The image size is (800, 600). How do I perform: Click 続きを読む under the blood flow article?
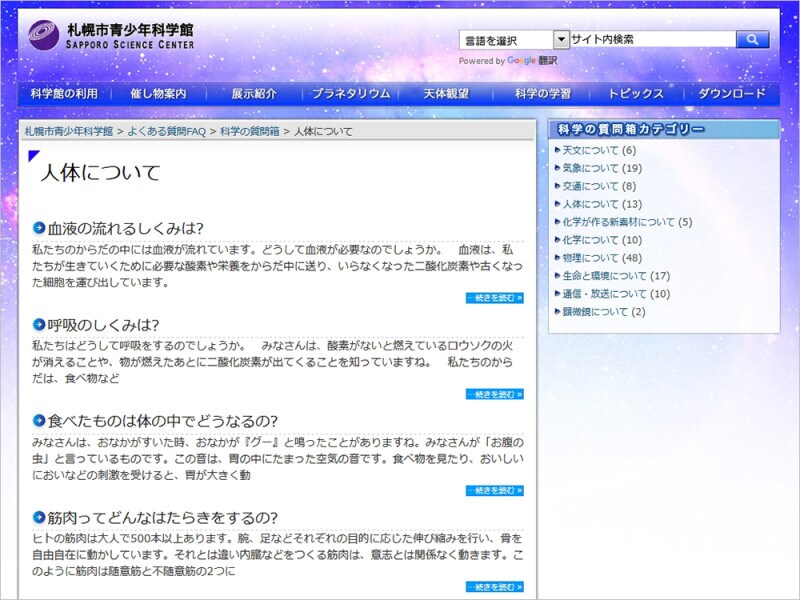coord(494,298)
